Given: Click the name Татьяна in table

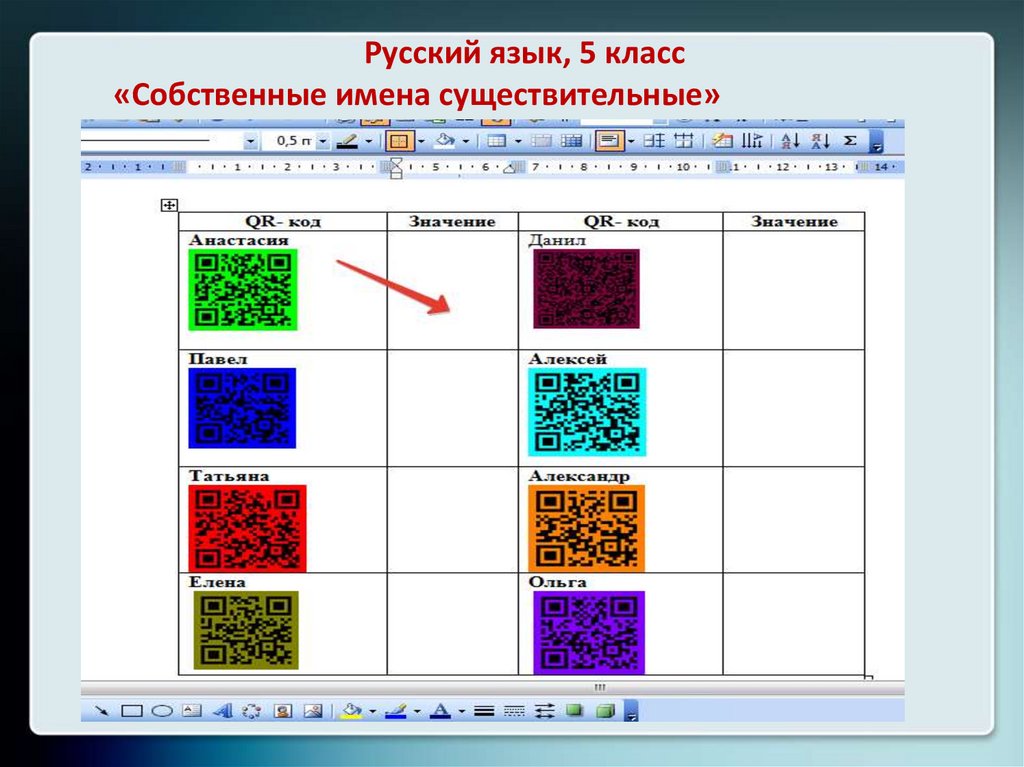Looking at the screenshot, I should [229, 476].
